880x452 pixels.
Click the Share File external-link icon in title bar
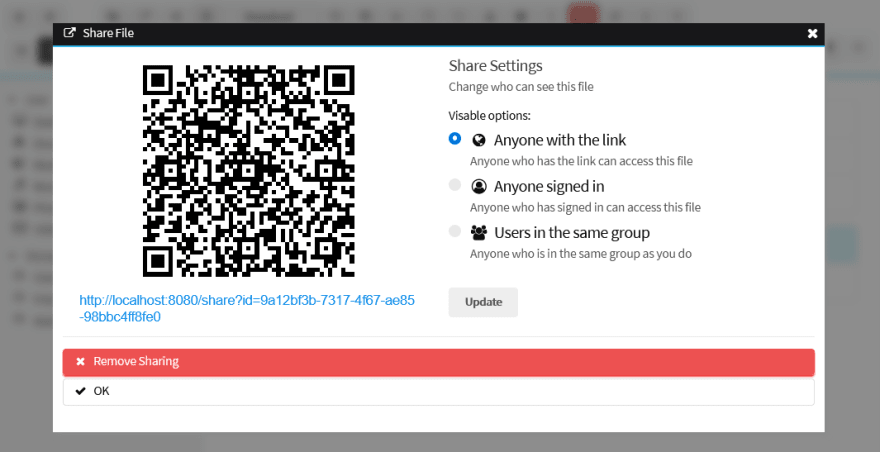[70, 33]
